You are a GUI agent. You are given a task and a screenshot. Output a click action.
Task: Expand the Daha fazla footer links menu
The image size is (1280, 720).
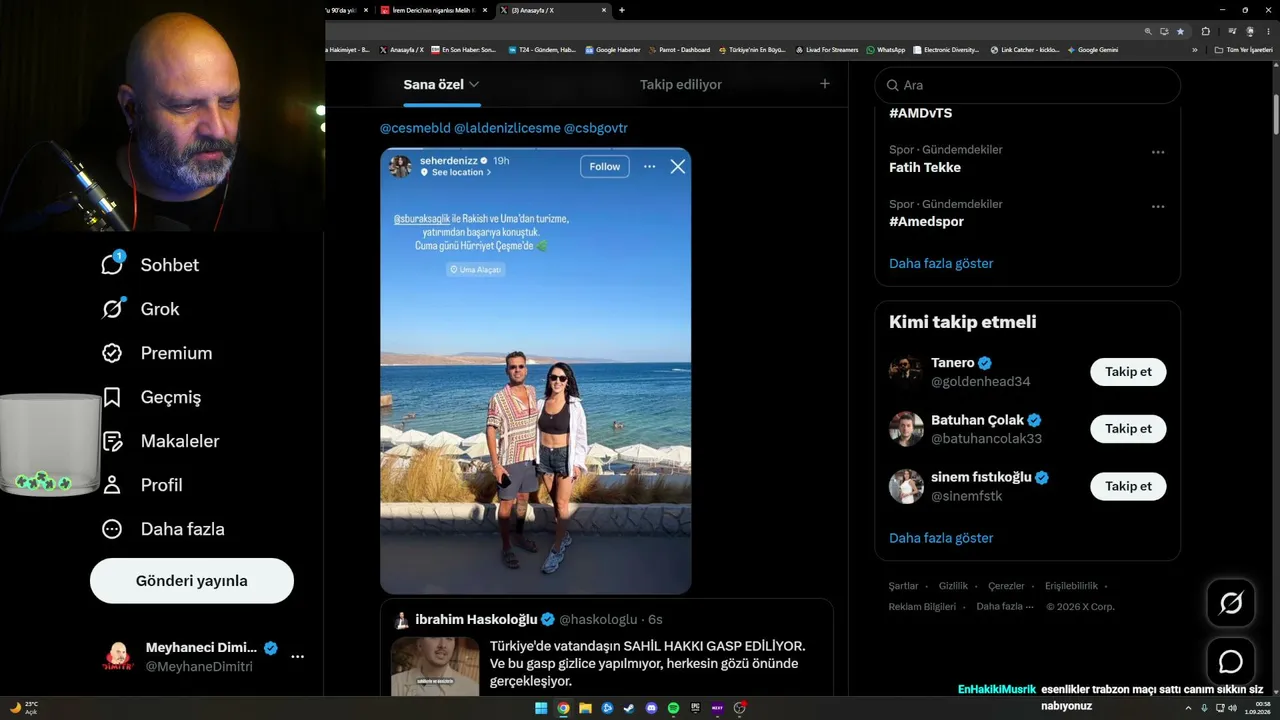(1004, 606)
